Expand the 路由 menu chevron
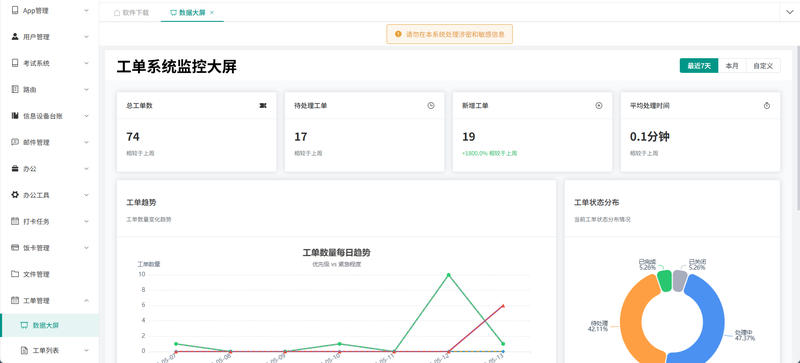This screenshot has width=800, height=363. 86,89
